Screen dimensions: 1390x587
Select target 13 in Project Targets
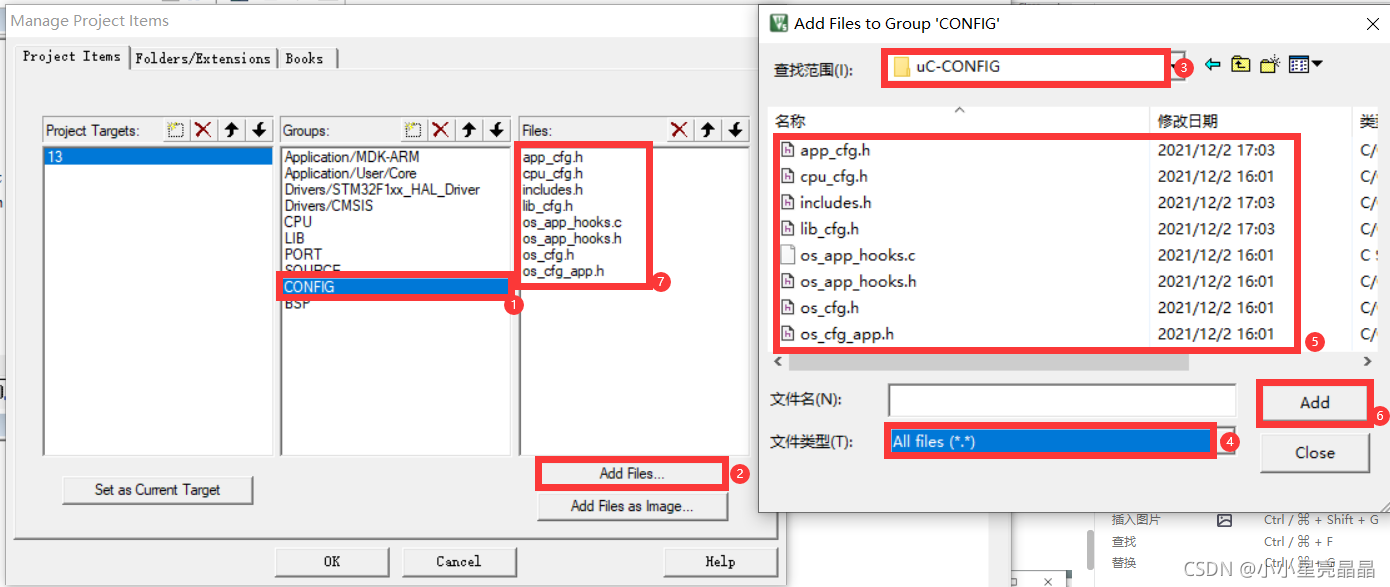(158, 157)
